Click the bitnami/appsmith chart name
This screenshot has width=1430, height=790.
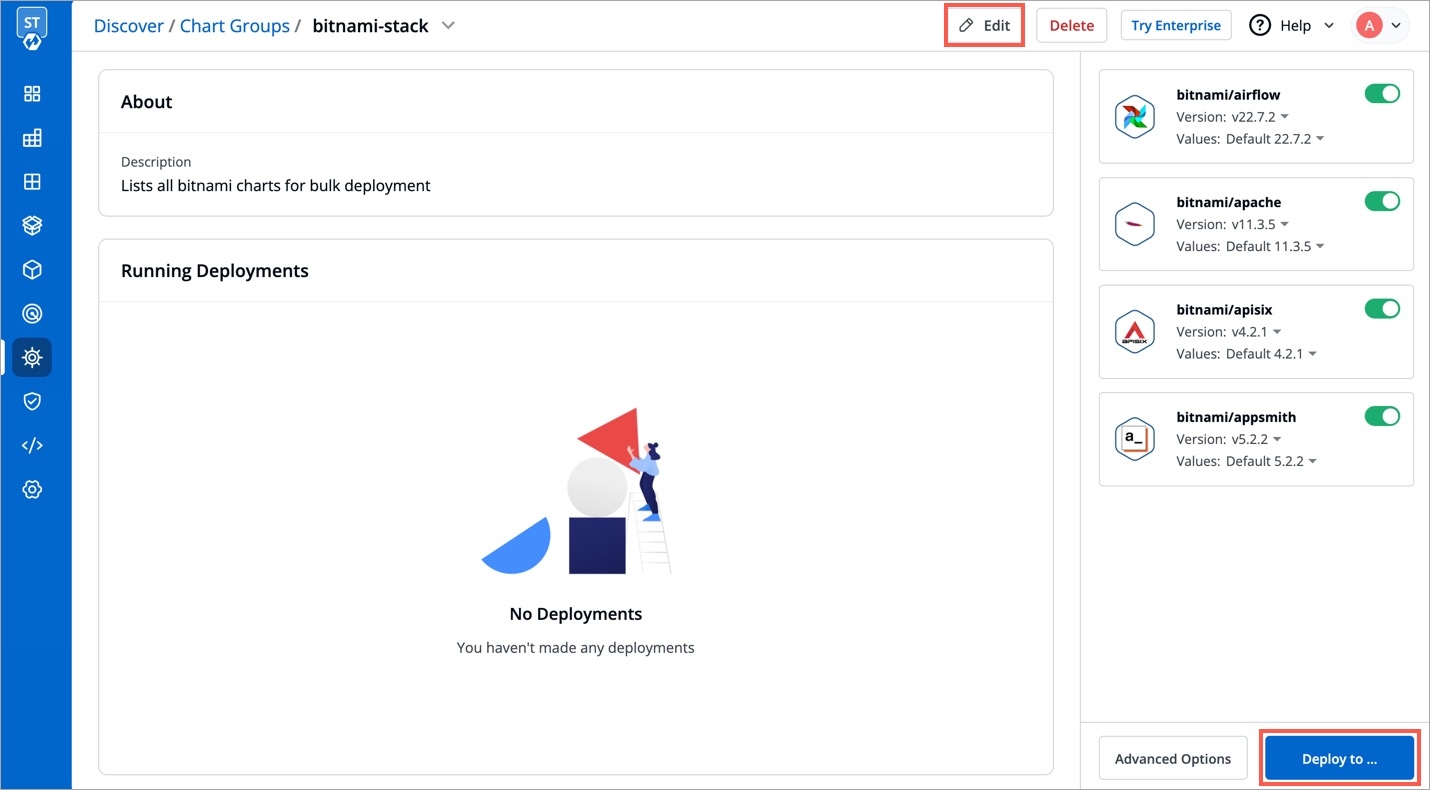pyautogui.click(x=1236, y=417)
